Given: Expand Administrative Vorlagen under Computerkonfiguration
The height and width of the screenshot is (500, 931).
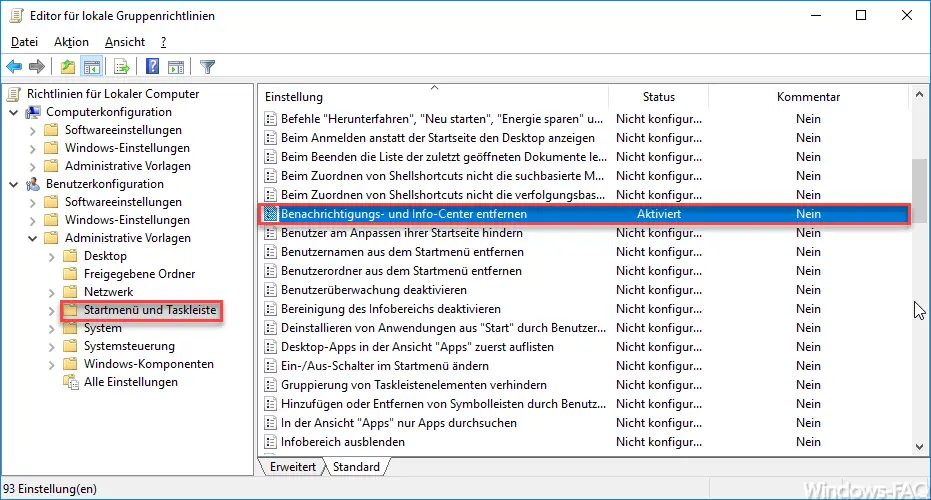Looking at the screenshot, I should click(33, 166).
